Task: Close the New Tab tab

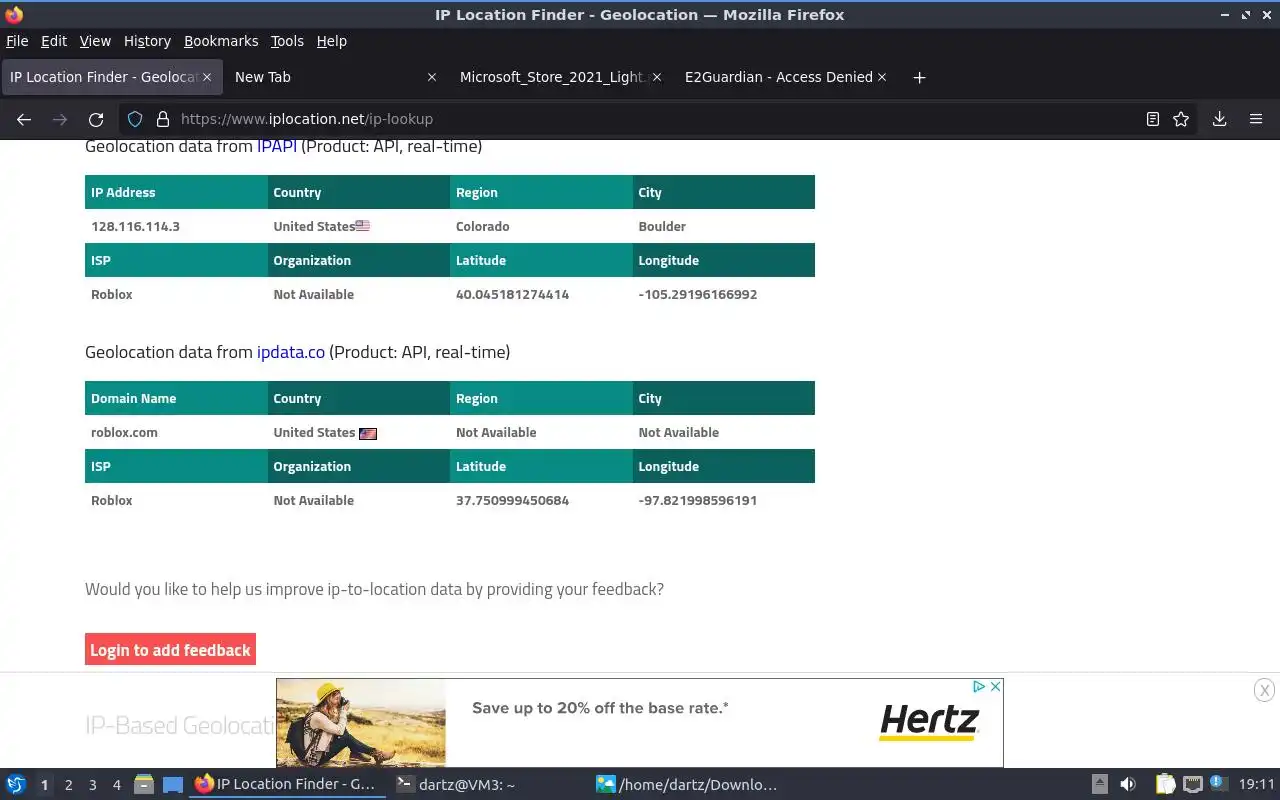Action: [x=432, y=77]
